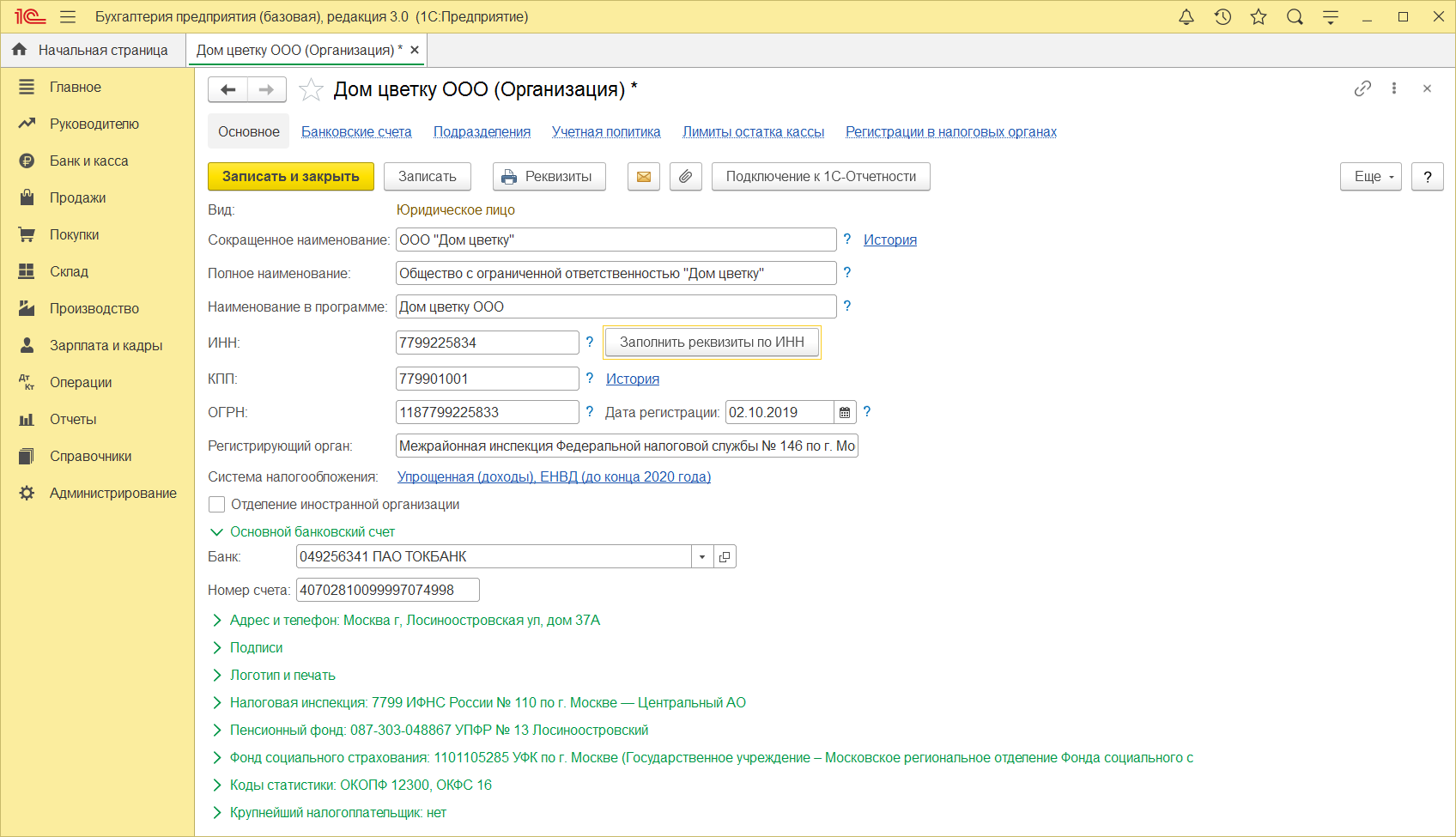Click into Регистрирующий орган field
The height and width of the screenshot is (837, 1456).
(627, 446)
